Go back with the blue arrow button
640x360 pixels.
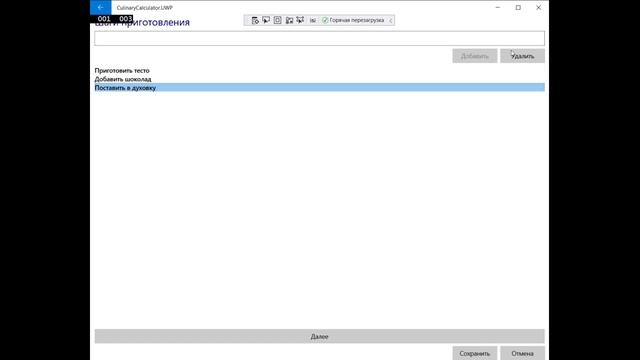[x=100, y=7]
